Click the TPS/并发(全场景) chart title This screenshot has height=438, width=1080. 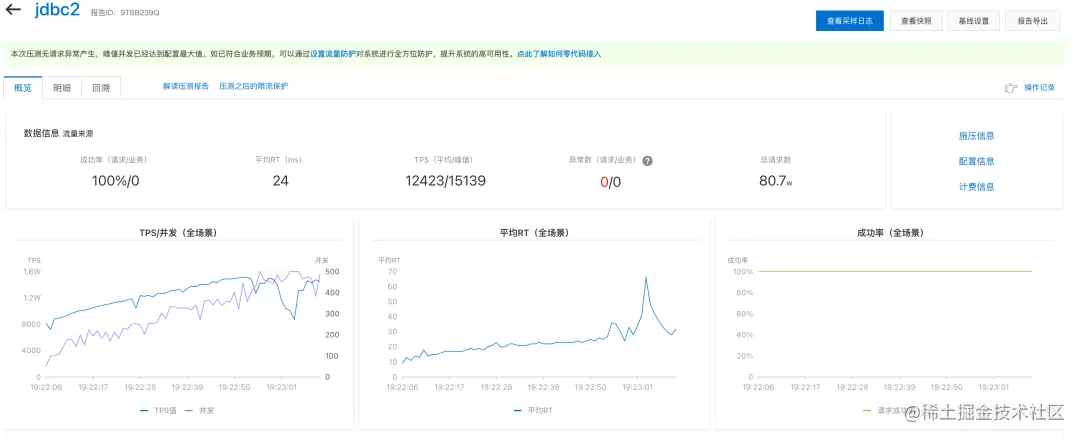tap(178, 233)
